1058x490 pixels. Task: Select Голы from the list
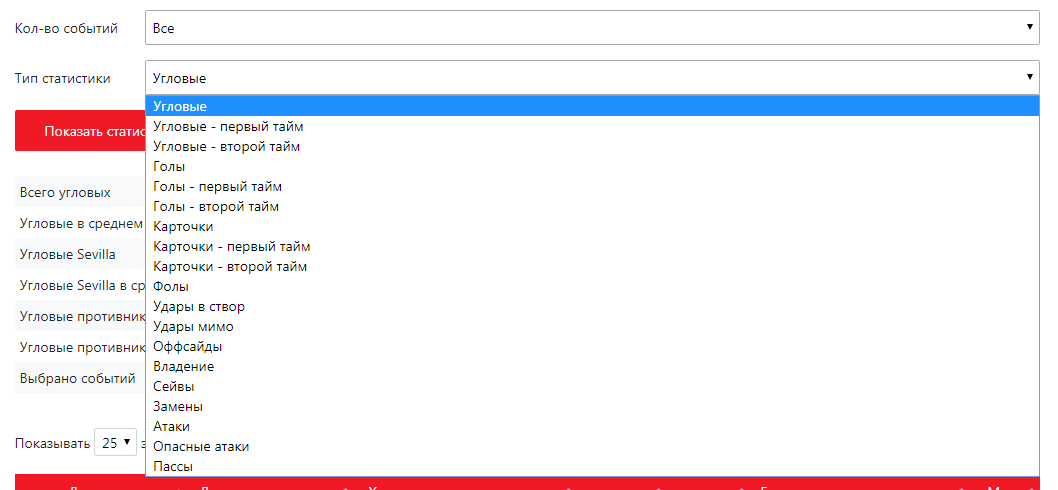(169, 167)
